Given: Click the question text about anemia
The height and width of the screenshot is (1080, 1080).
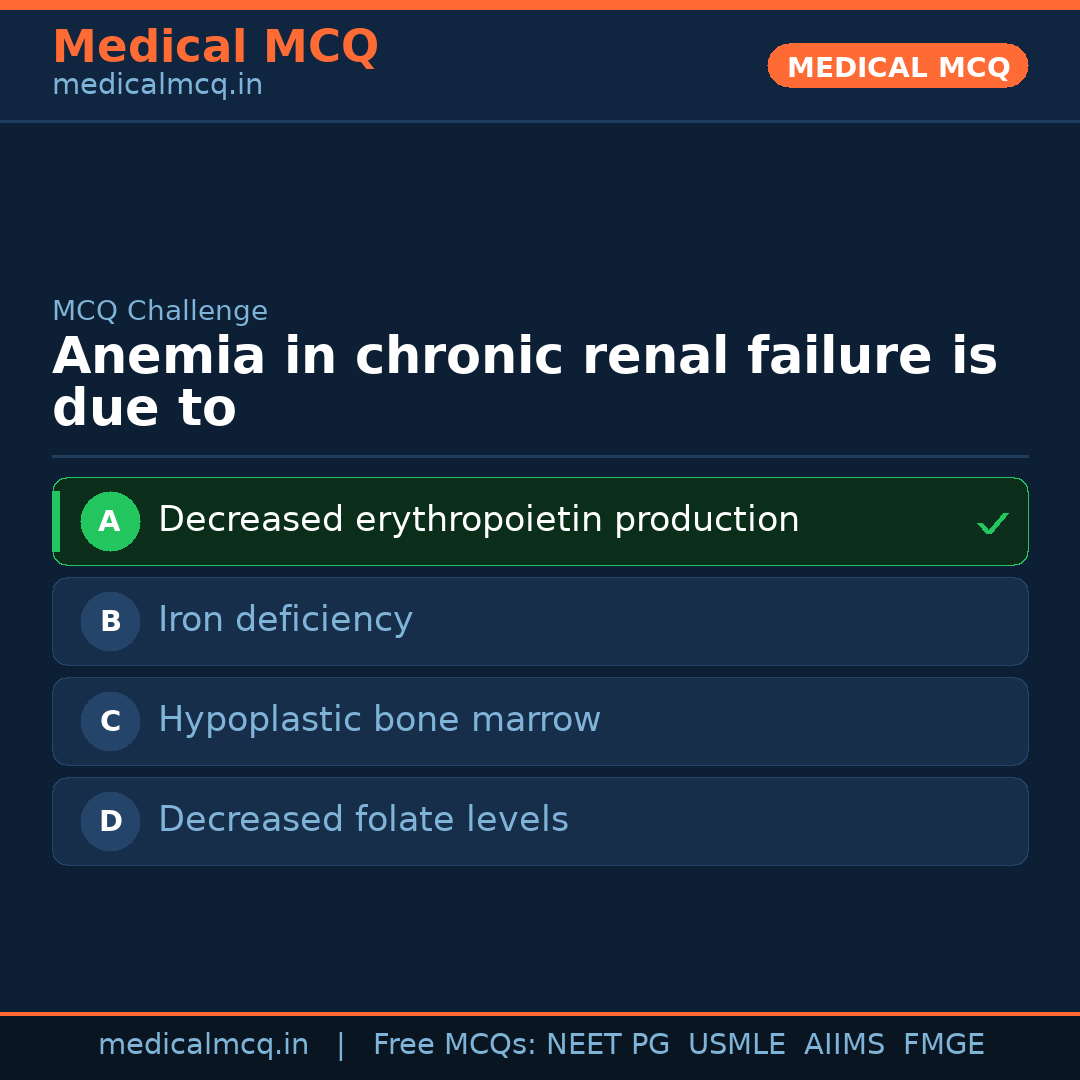Looking at the screenshot, I should click(524, 382).
